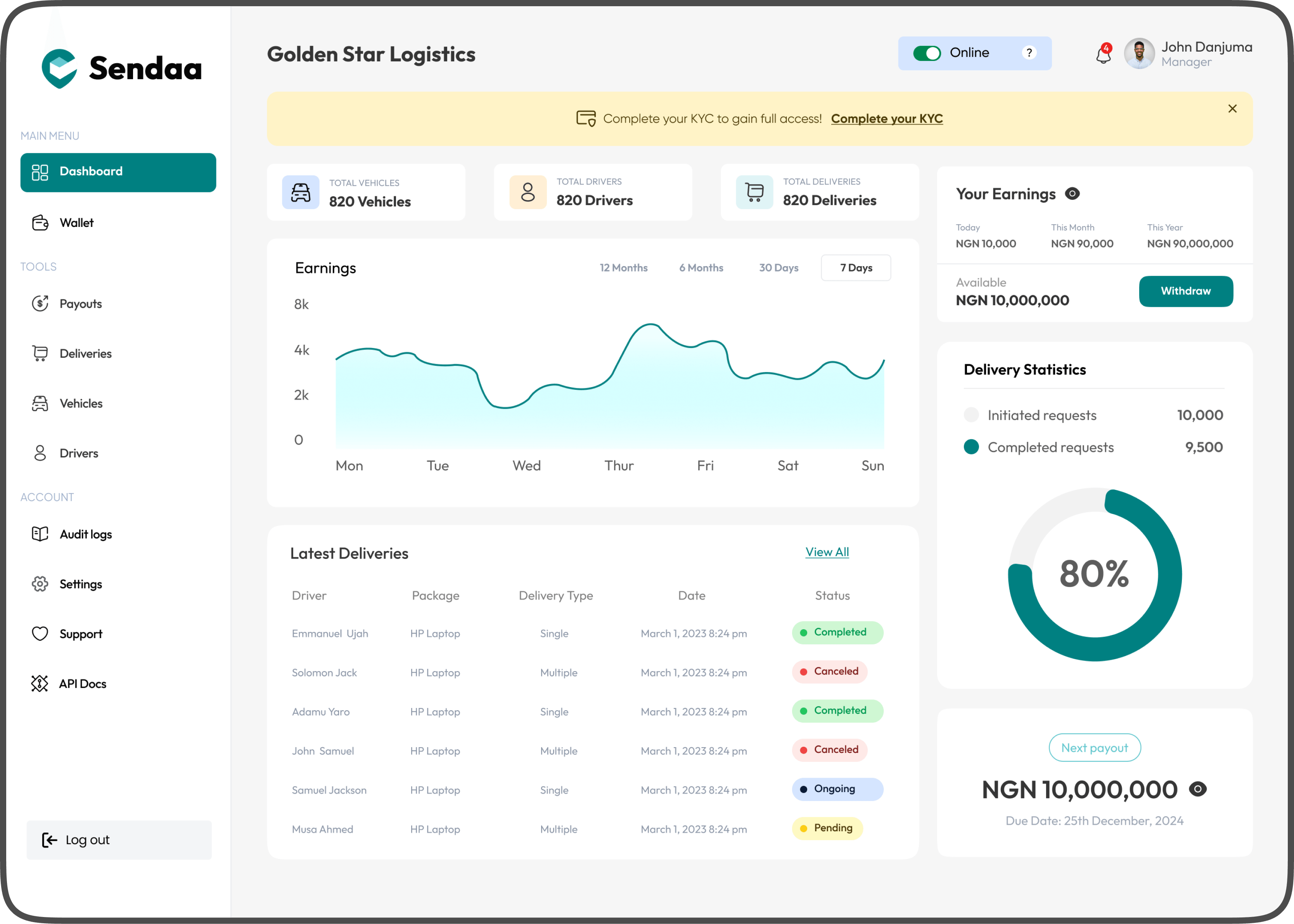Click the This Year NGN 90,000,000 value

point(1190,244)
